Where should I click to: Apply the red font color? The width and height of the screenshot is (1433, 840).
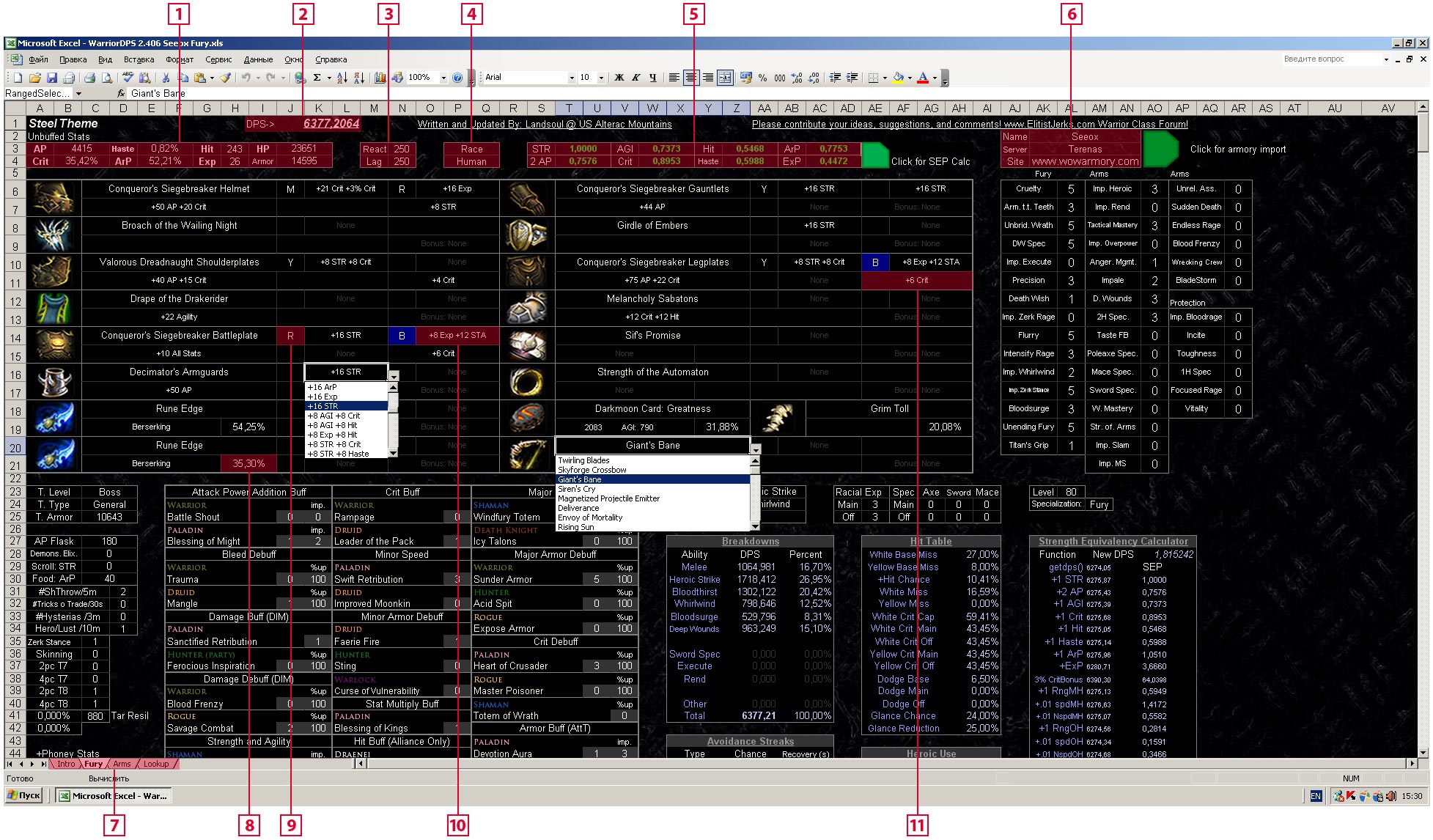click(923, 78)
